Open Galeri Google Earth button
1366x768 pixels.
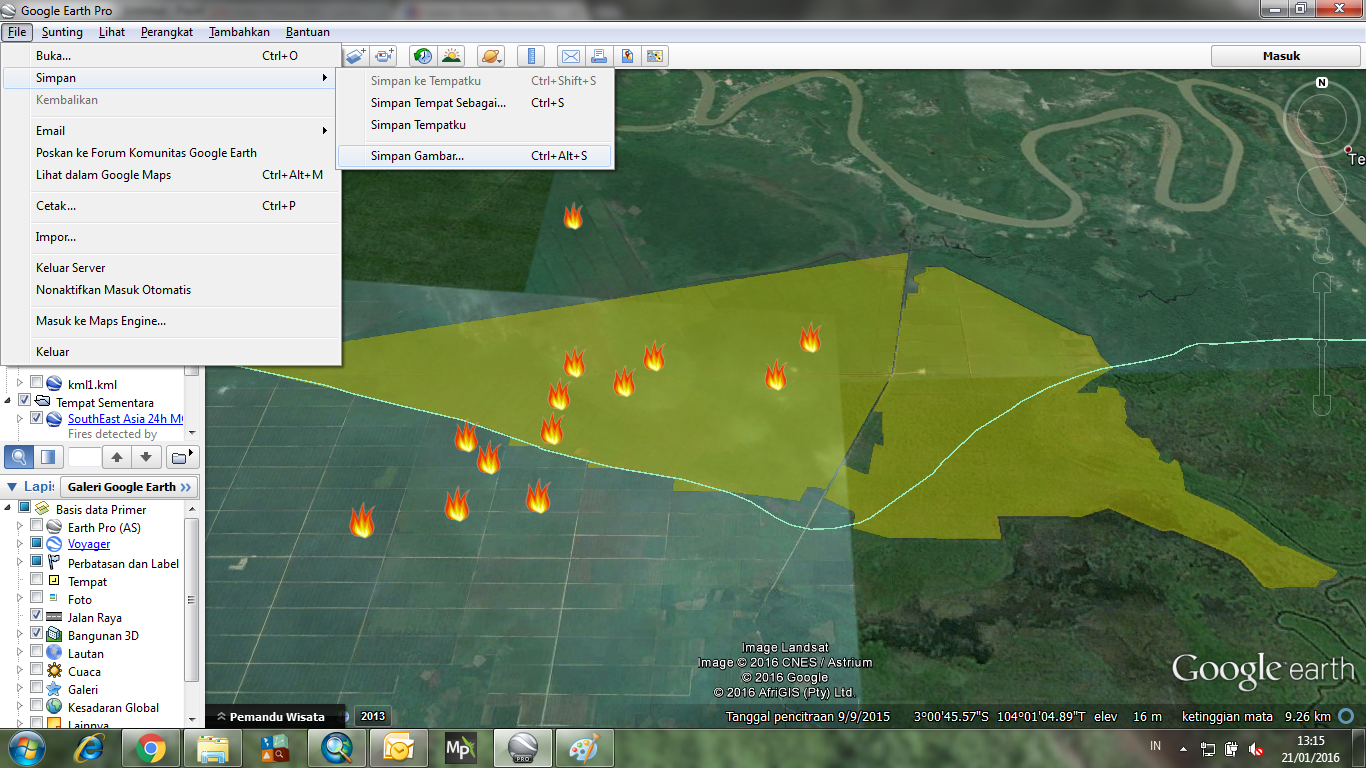click(x=130, y=487)
